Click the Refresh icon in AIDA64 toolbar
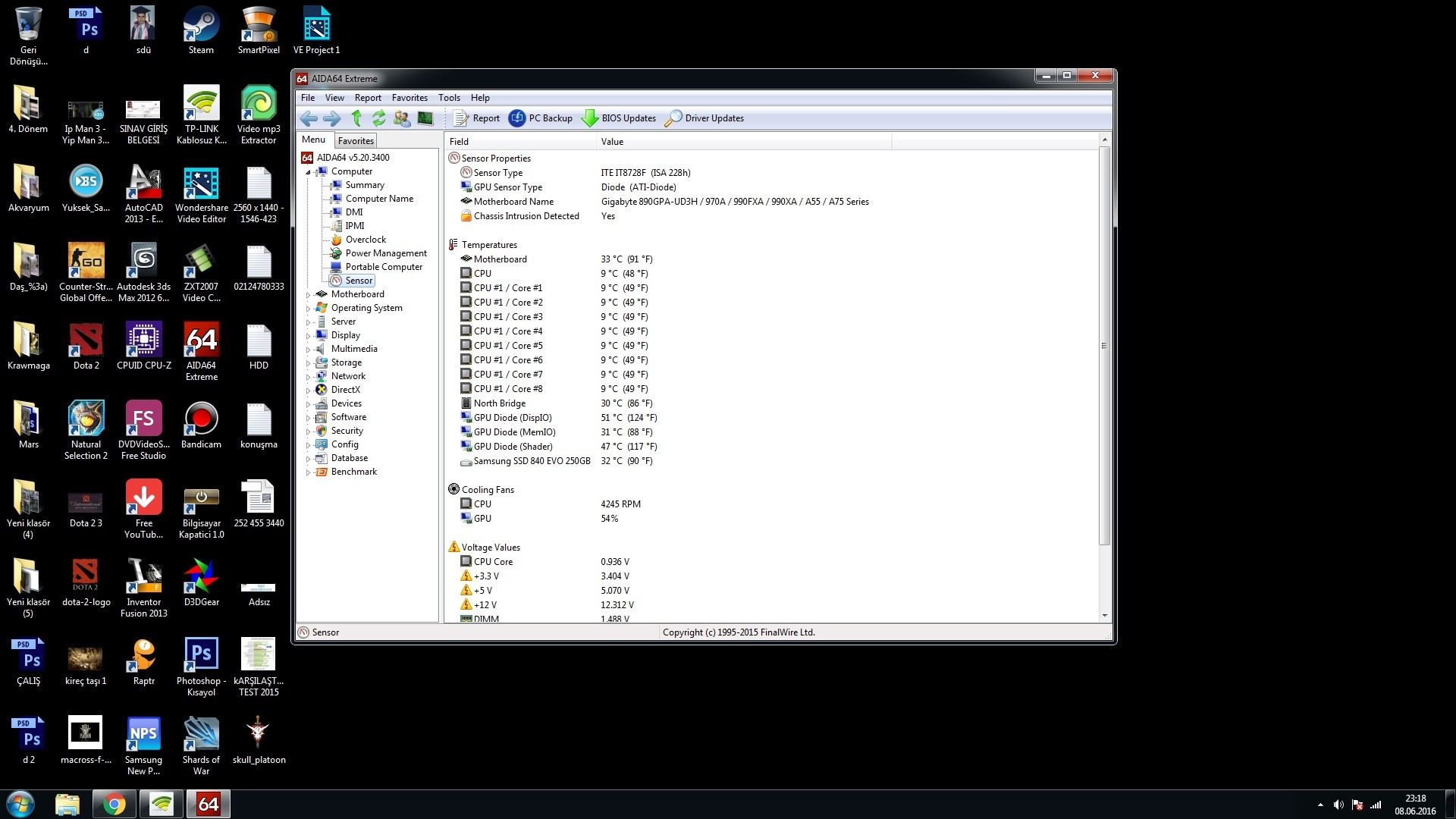1456x819 pixels. 378,118
